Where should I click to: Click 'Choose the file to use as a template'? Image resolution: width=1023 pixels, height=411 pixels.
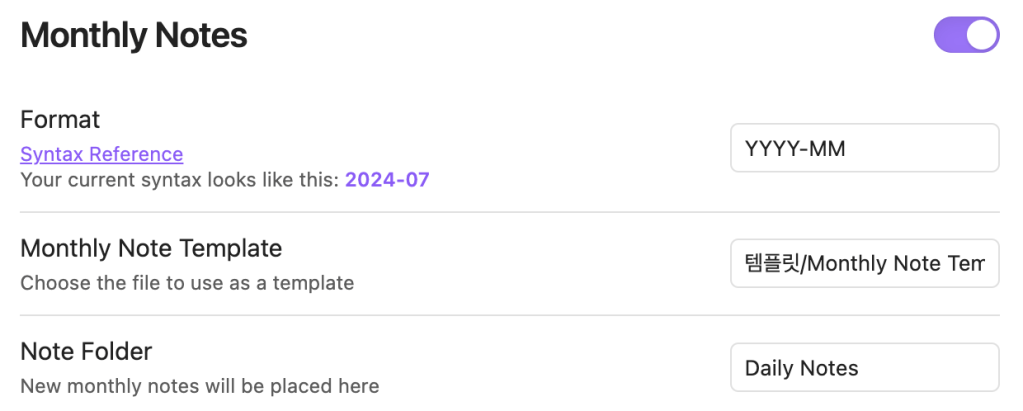point(187,283)
